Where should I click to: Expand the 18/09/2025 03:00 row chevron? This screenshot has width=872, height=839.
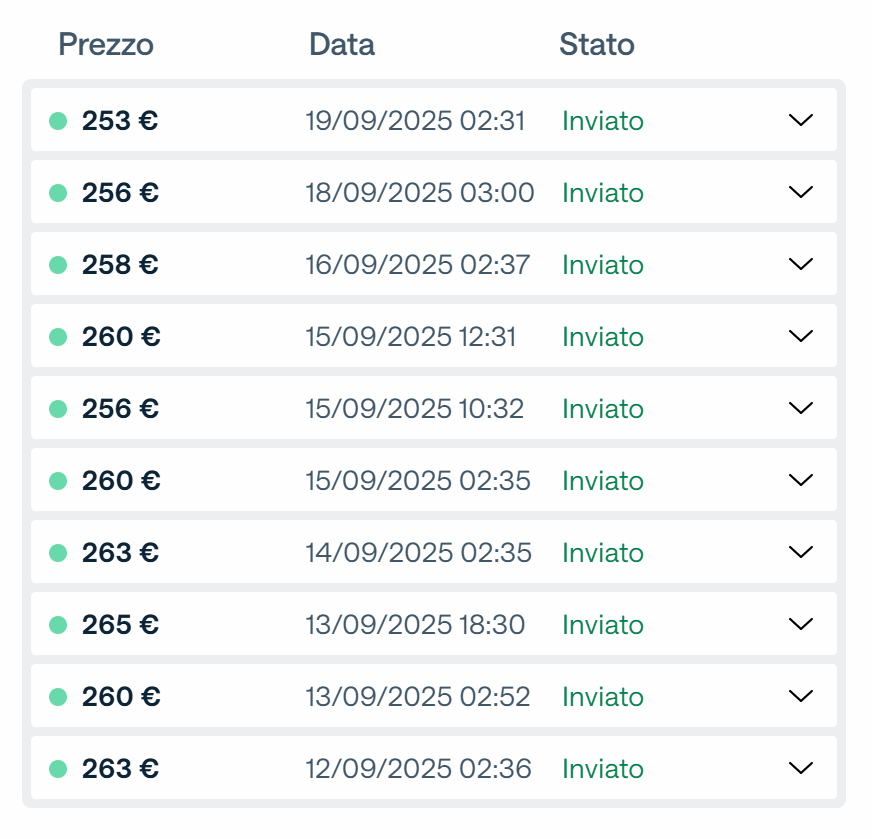click(801, 192)
